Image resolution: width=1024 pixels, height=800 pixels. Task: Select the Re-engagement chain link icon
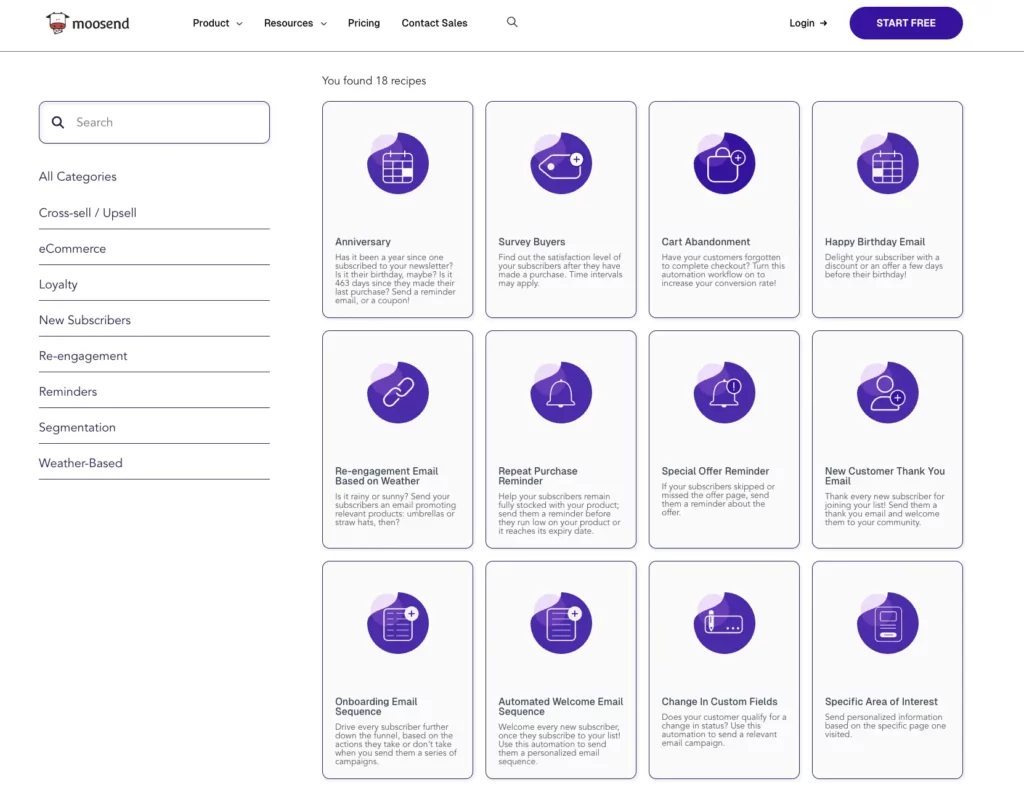(397, 391)
